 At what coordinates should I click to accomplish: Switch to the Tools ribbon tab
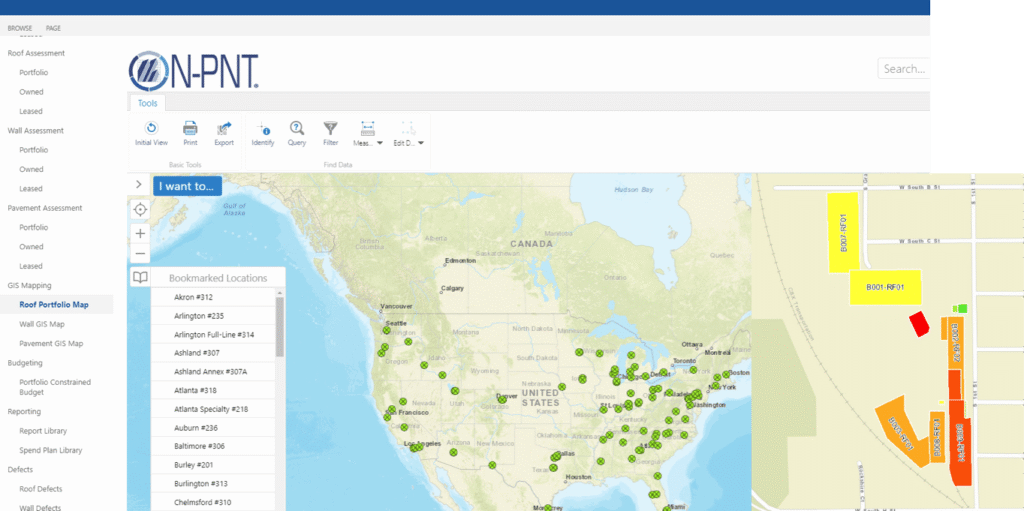[x=147, y=103]
